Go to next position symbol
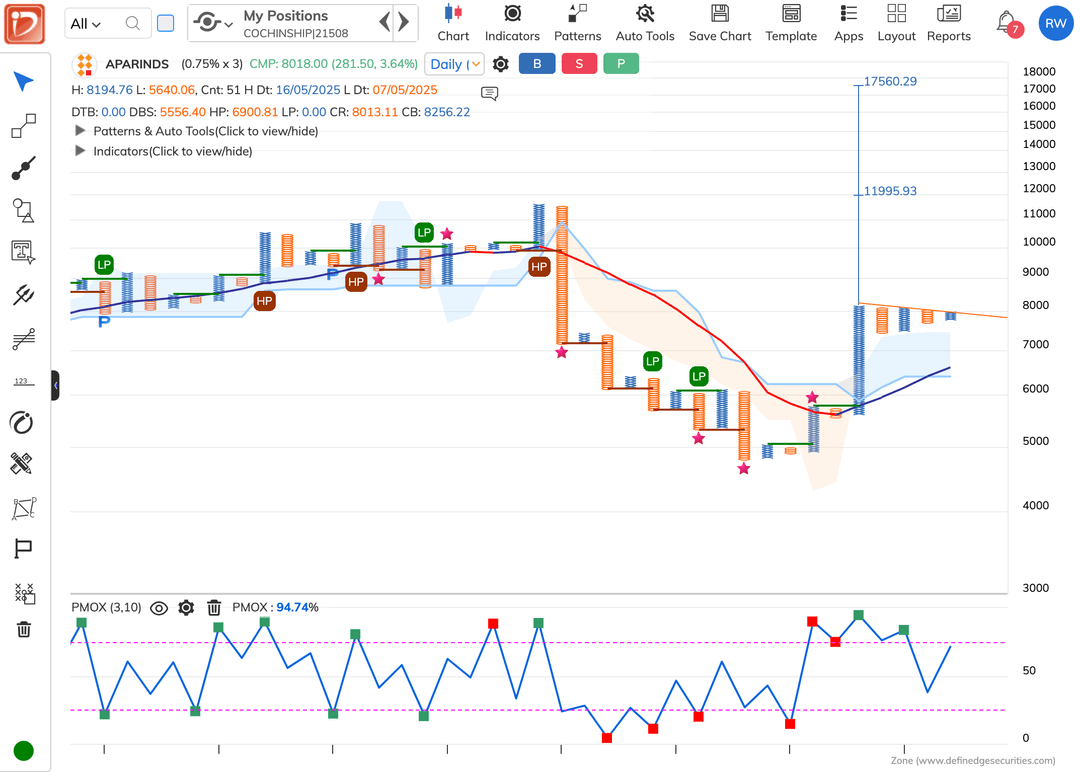The height and width of the screenshot is (776, 1080). pos(404,23)
